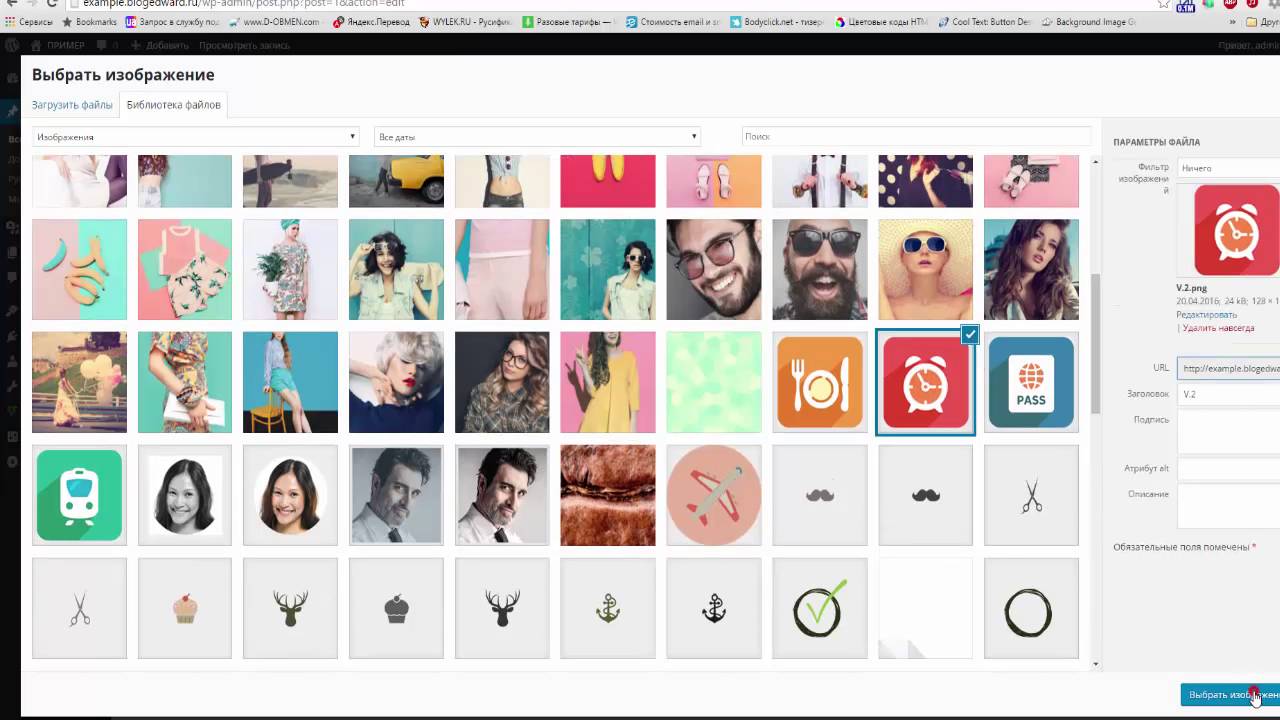Pick the pink airplane circle icon thumbnail

(x=714, y=495)
